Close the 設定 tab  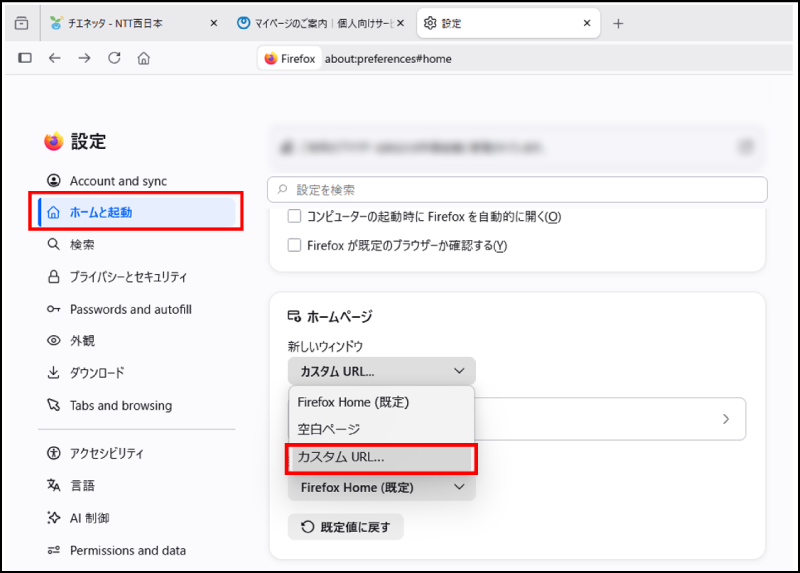point(587,23)
